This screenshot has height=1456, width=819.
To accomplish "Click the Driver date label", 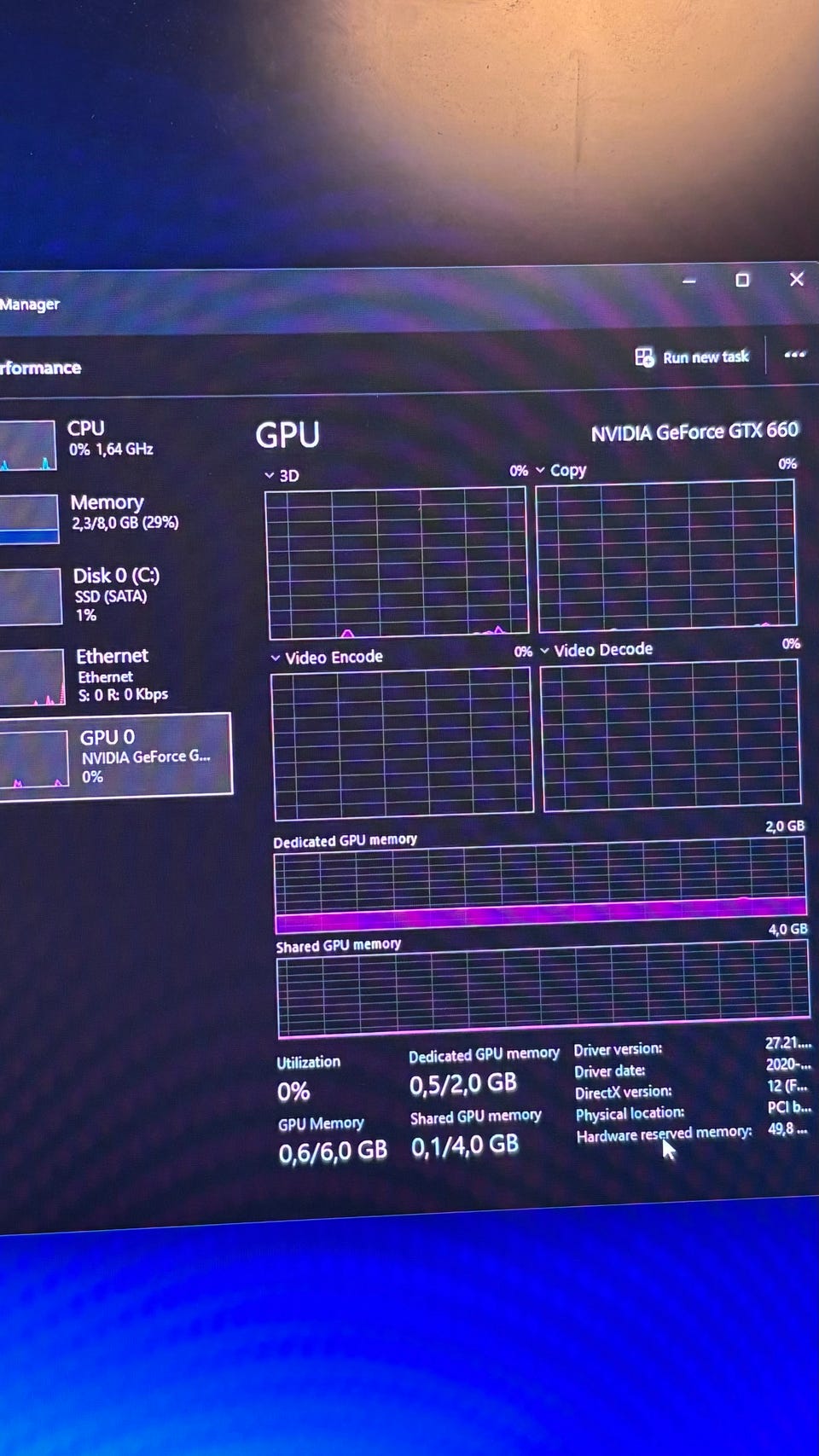I will 610,1071.
